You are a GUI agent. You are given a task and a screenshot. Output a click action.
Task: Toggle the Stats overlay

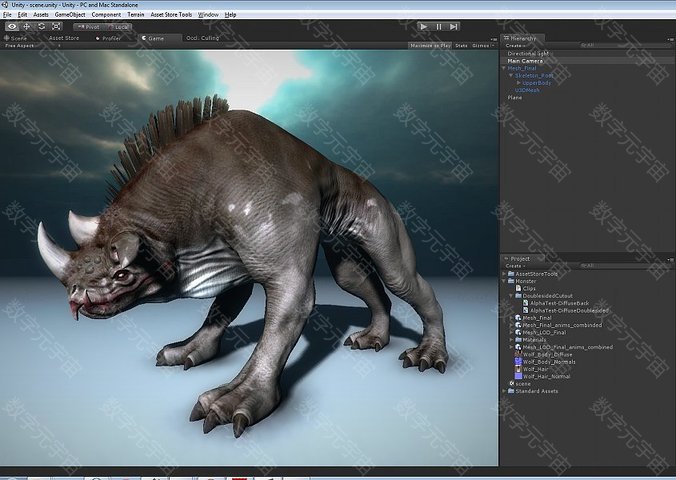click(461, 45)
